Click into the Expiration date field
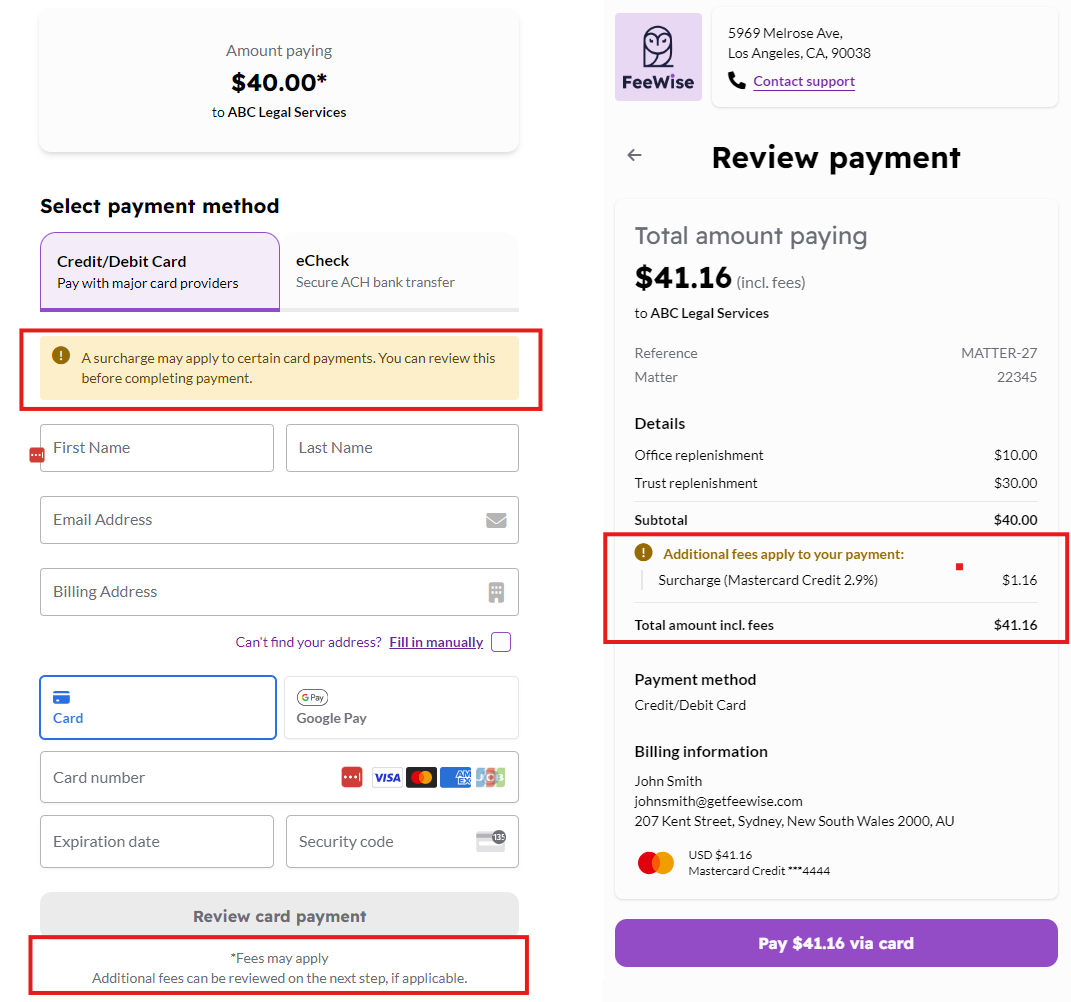Screen dimensions: 1071x1002 [x=157, y=841]
